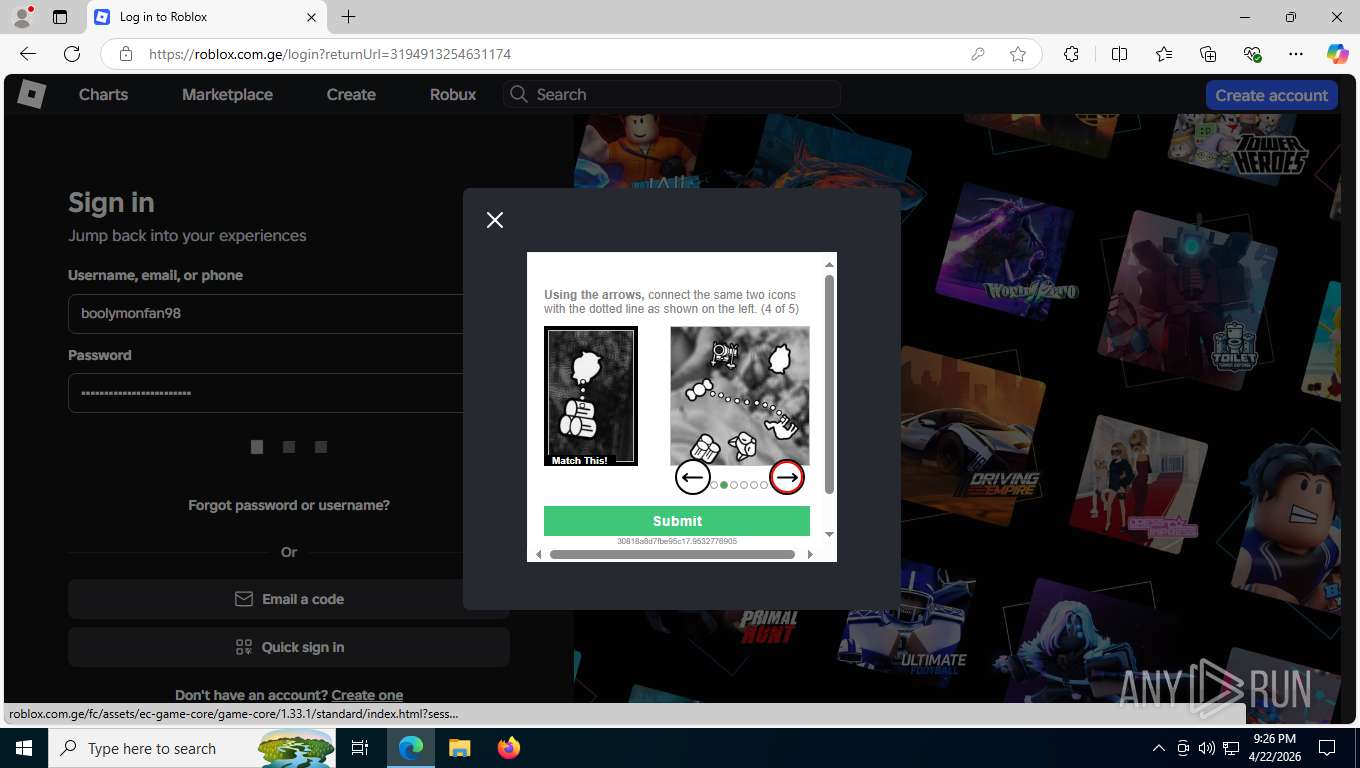
Task: Launch Firefox from the taskbar
Action: pos(508,748)
